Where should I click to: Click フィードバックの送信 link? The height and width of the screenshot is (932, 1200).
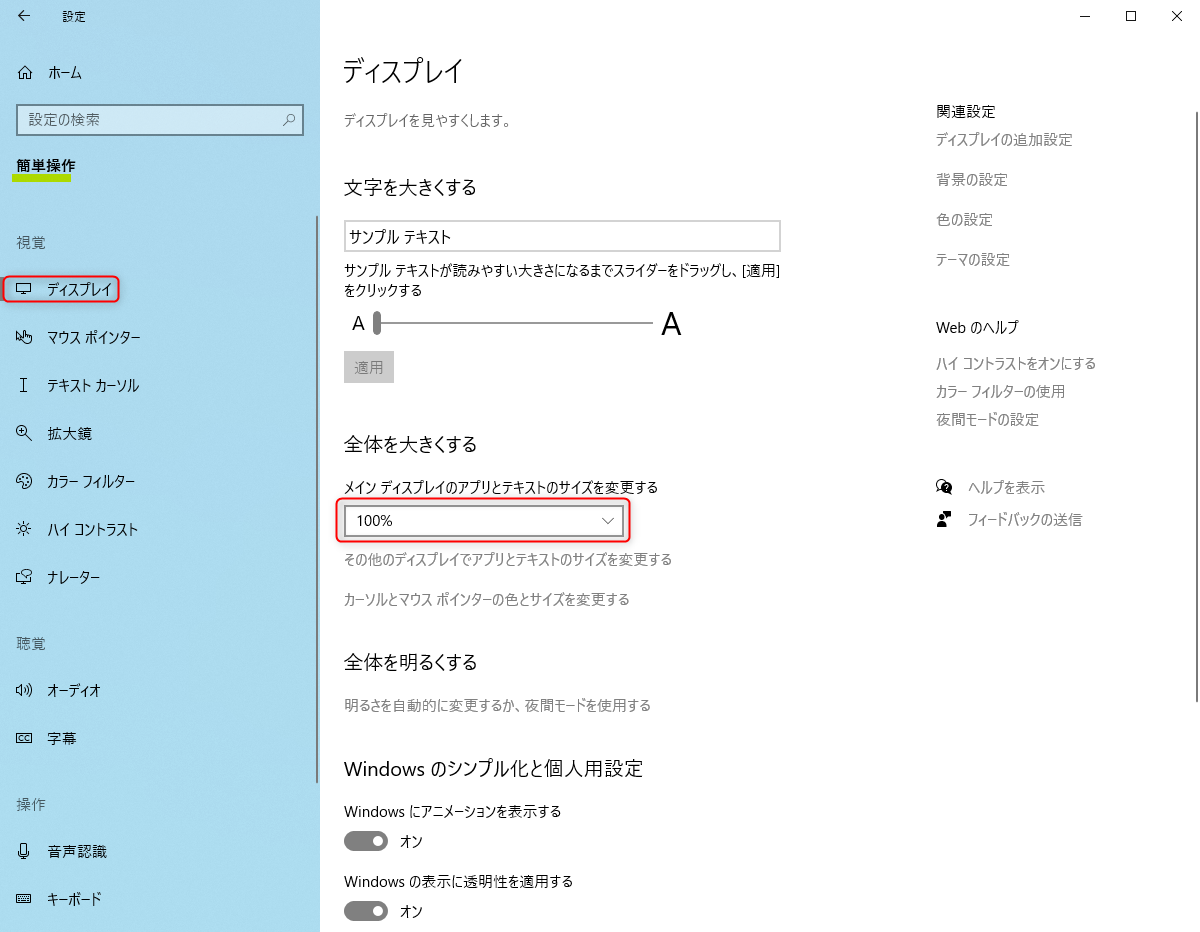pos(1025,520)
